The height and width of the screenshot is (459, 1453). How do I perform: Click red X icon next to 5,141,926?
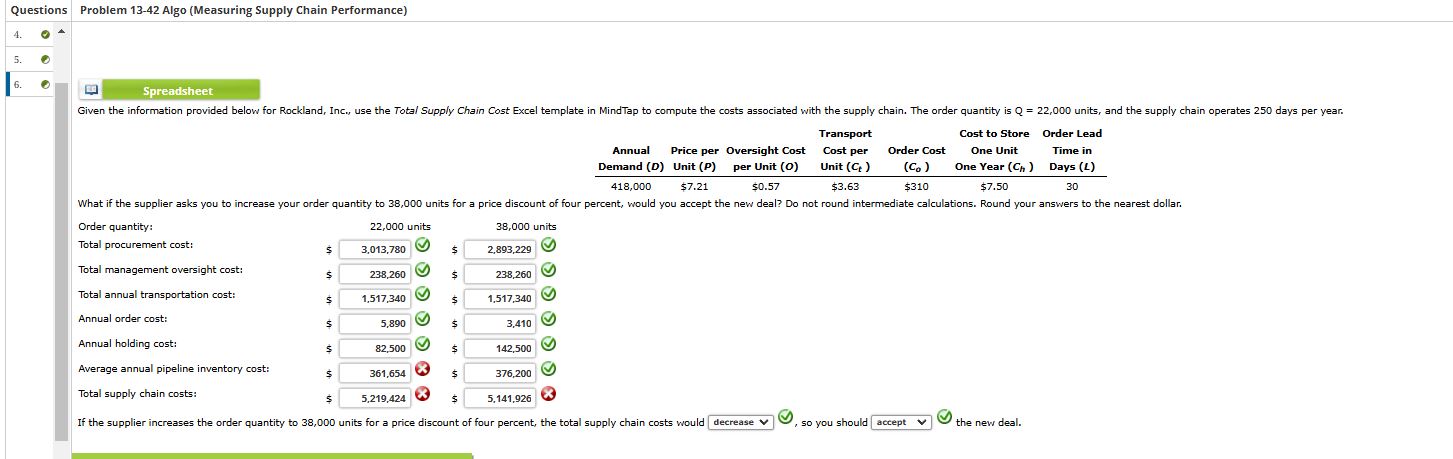547,394
